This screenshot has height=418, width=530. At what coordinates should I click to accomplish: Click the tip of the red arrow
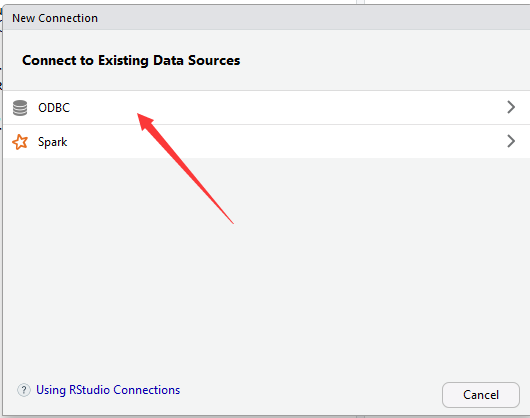(138, 115)
